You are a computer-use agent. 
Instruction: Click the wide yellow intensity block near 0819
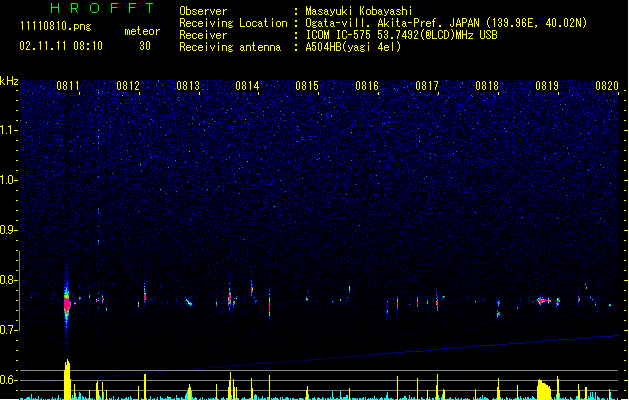coord(544,389)
